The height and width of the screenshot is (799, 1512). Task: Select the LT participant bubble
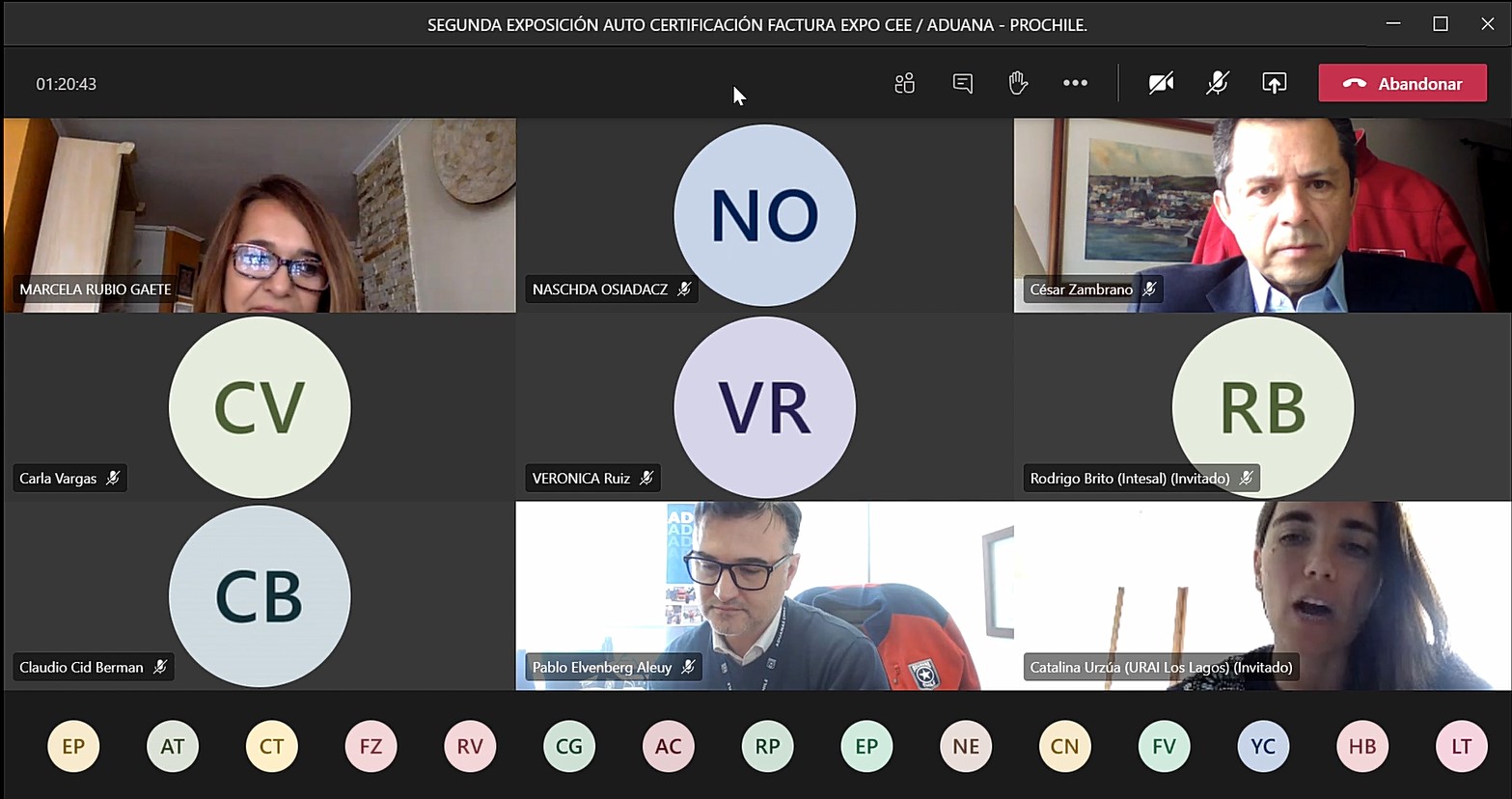tap(1462, 746)
